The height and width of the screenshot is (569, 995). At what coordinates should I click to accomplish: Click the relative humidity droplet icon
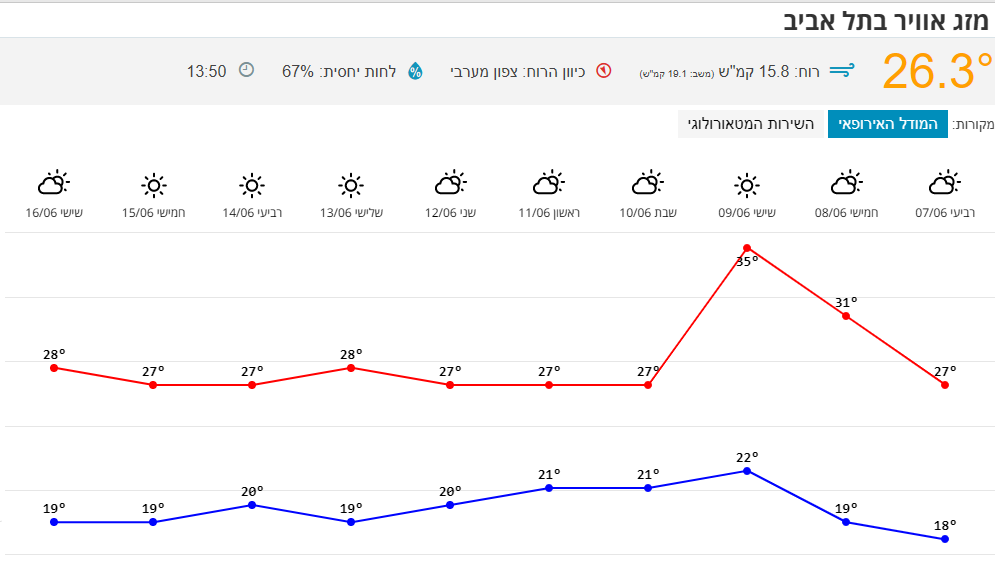point(415,71)
